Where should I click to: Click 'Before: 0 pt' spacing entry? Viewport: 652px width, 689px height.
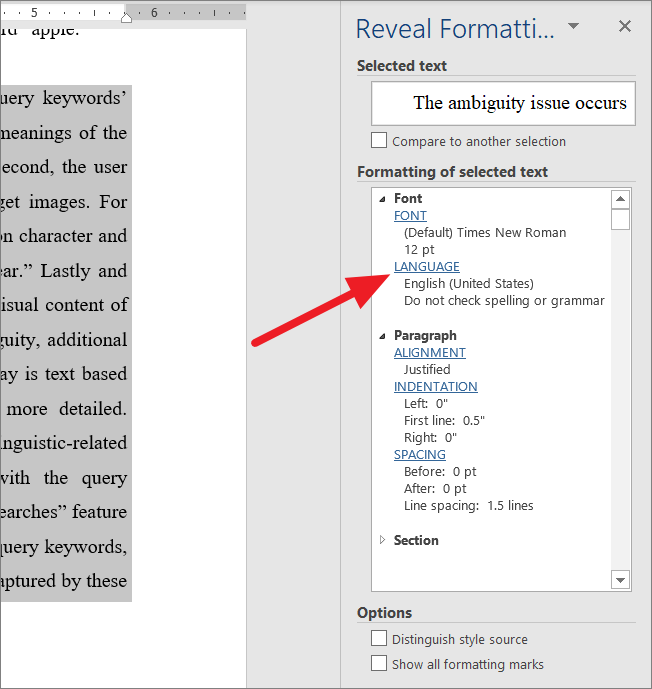click(440, 472)
